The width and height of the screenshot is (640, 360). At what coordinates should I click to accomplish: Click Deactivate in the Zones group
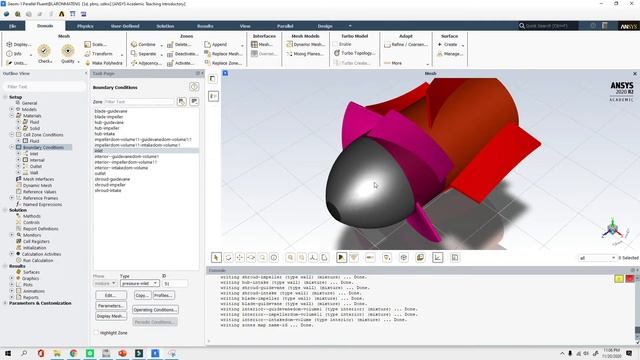[x=182, y=53]
